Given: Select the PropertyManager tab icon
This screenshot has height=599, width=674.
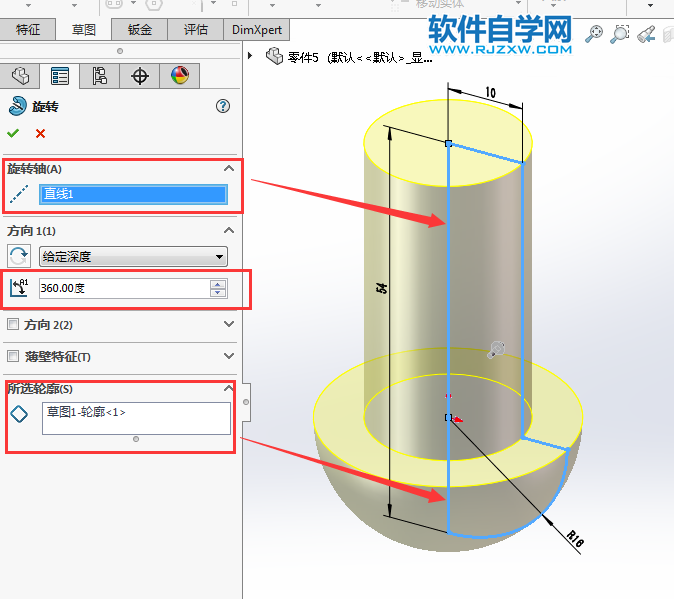Looking at the screenshot, I should pyautogui.click(x=60, y=76).
